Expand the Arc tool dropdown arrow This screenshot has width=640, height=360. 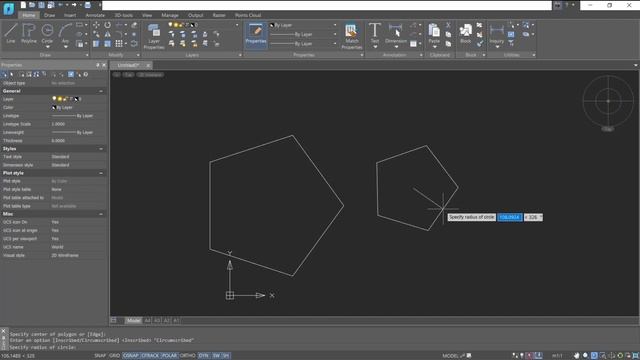[65, 47]
